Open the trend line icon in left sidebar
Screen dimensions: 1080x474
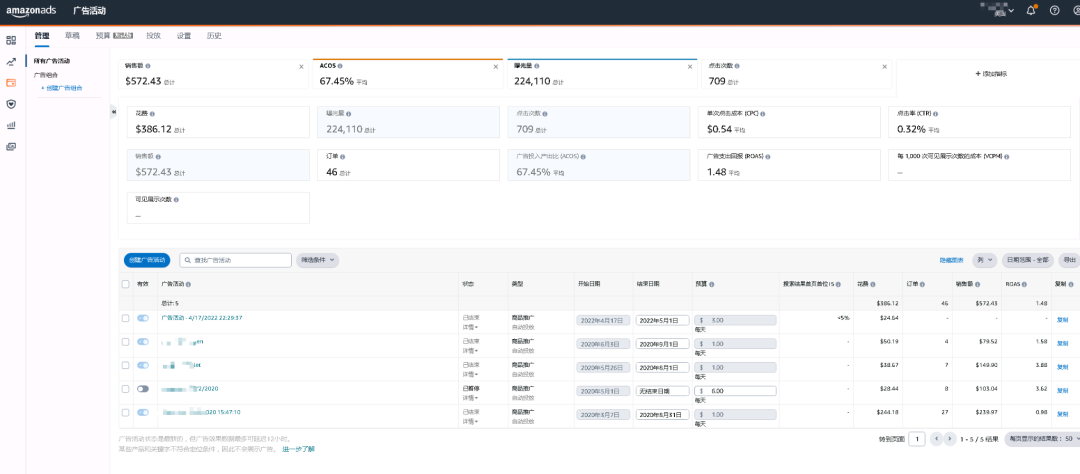(11, 62)
